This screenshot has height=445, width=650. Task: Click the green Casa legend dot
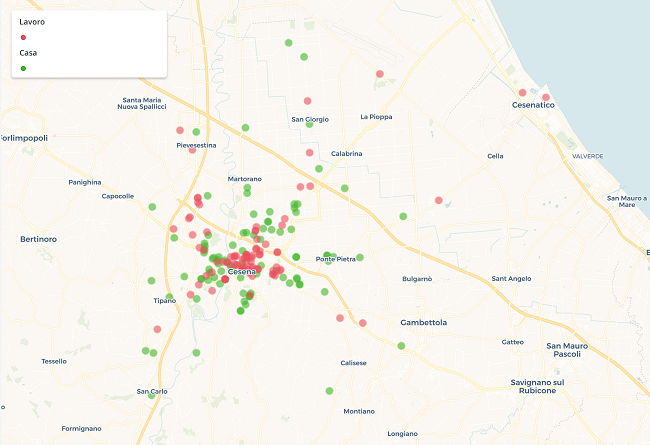coord(23,68)
